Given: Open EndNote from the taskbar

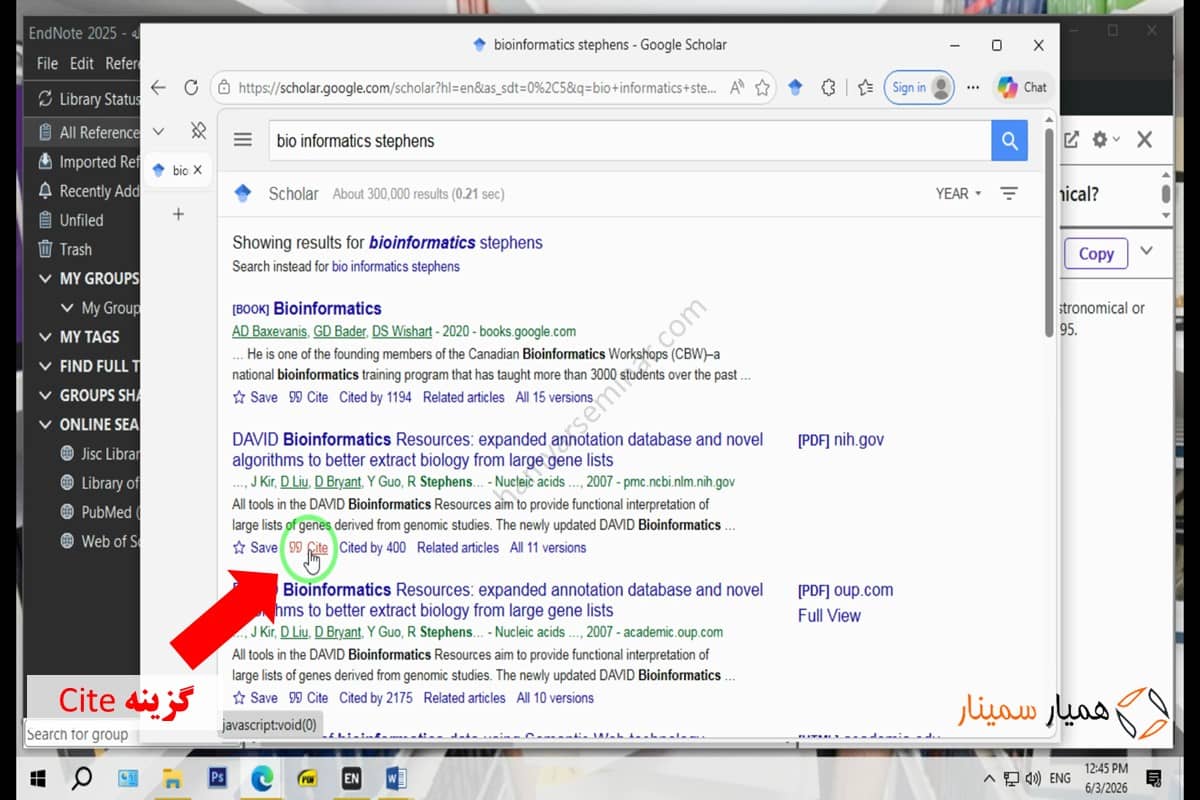Looking at the screenshot, I should click(x=351, y=777).
